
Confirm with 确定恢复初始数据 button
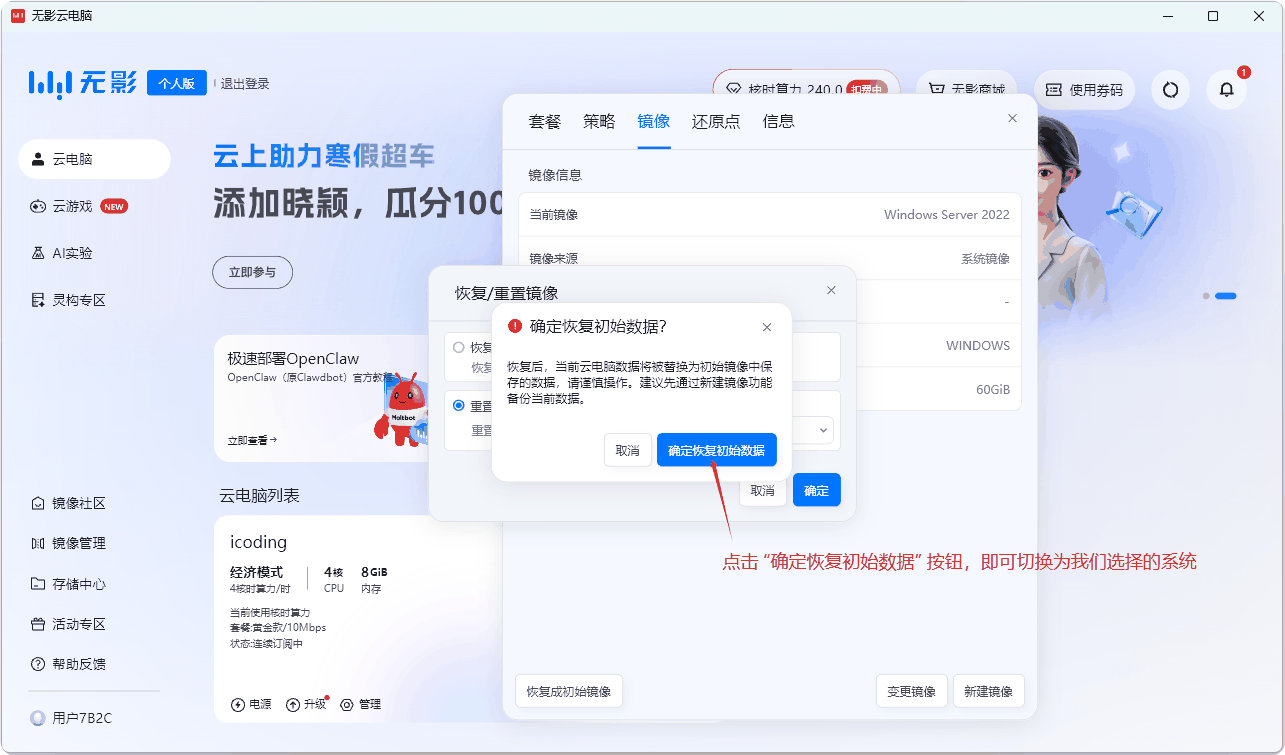717,450
